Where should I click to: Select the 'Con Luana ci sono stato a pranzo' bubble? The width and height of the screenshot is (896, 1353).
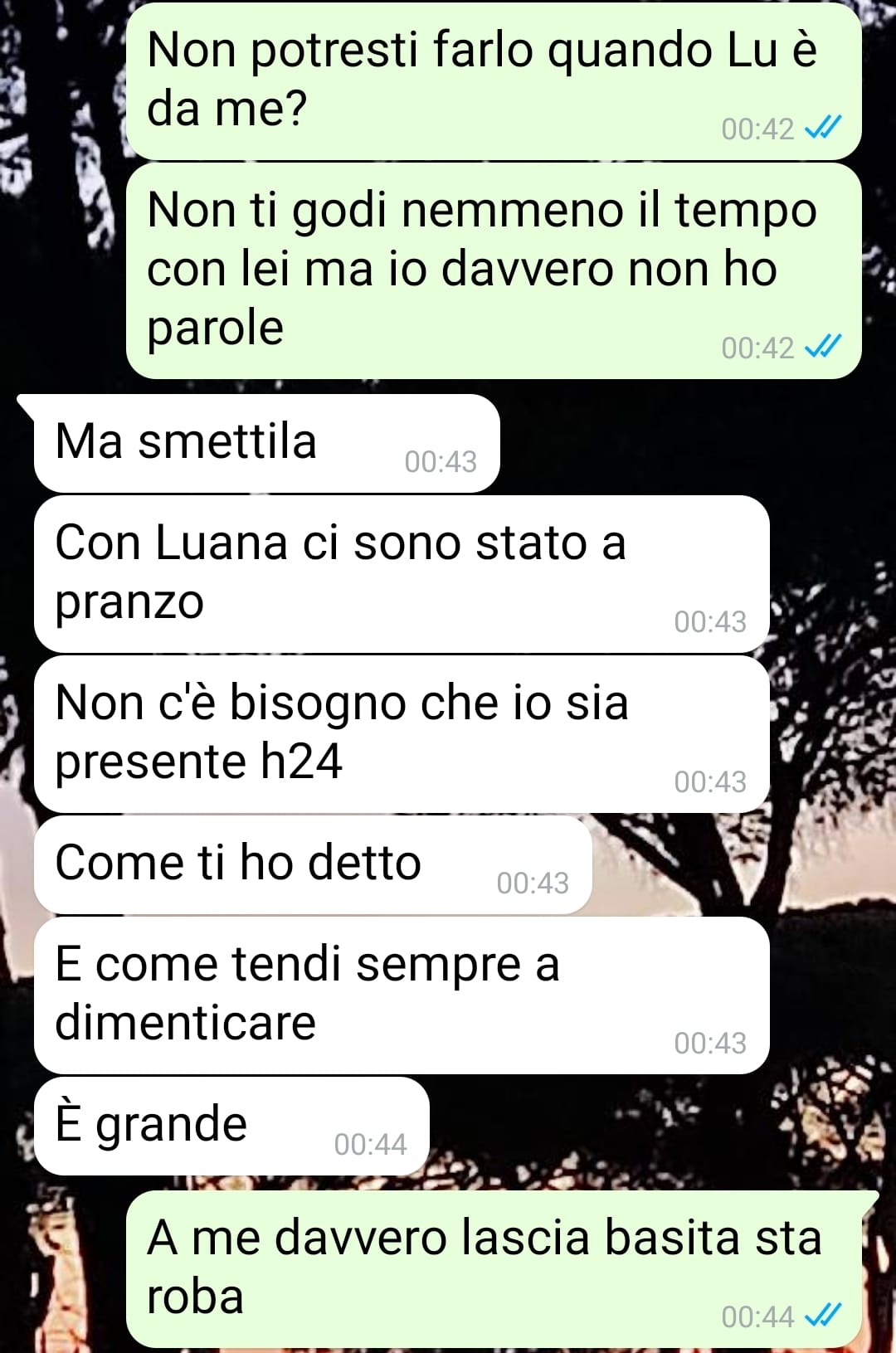tap(402, 573)
